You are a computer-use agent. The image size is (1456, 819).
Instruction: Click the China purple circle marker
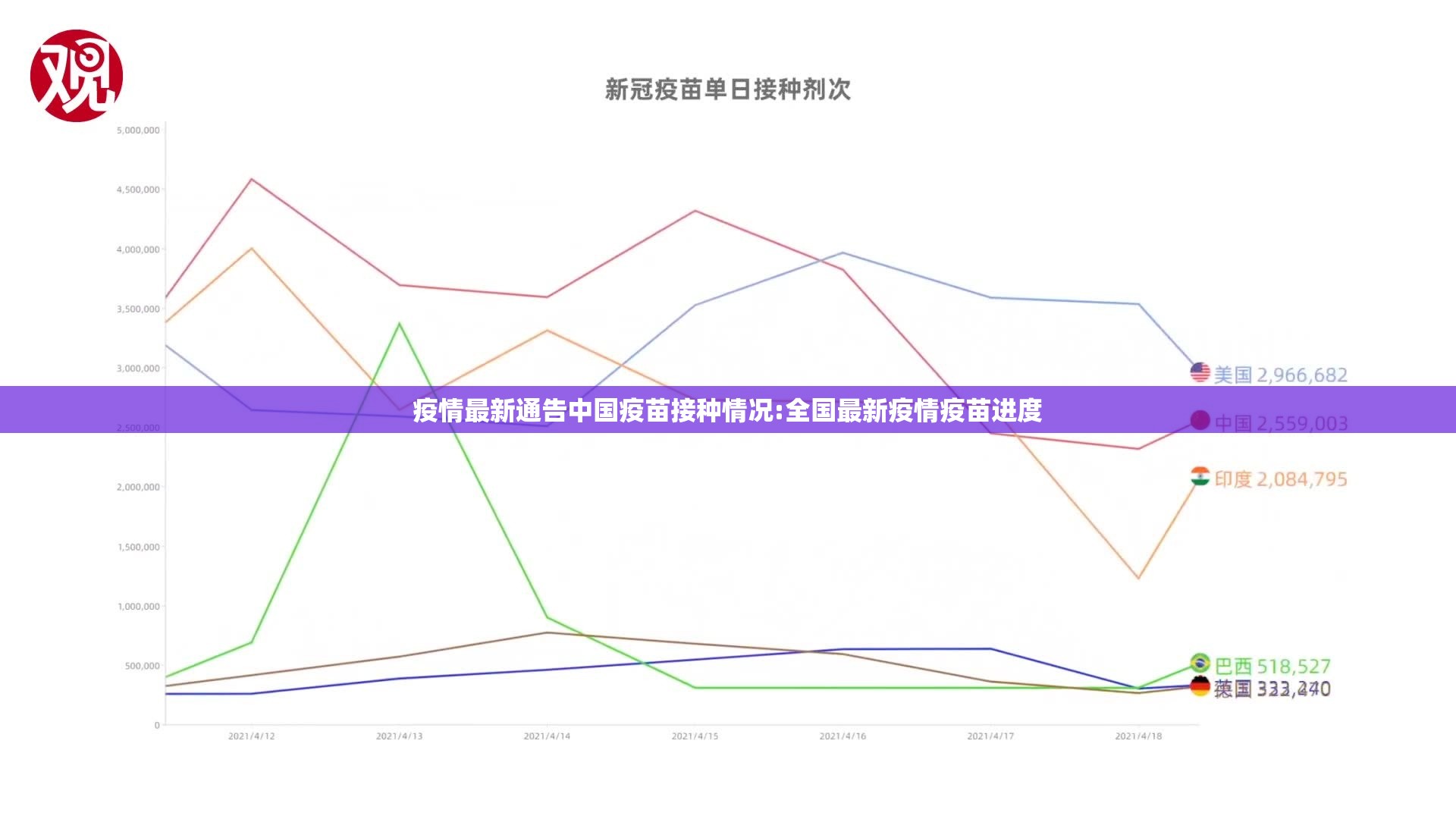click(x=1200, y=420)
